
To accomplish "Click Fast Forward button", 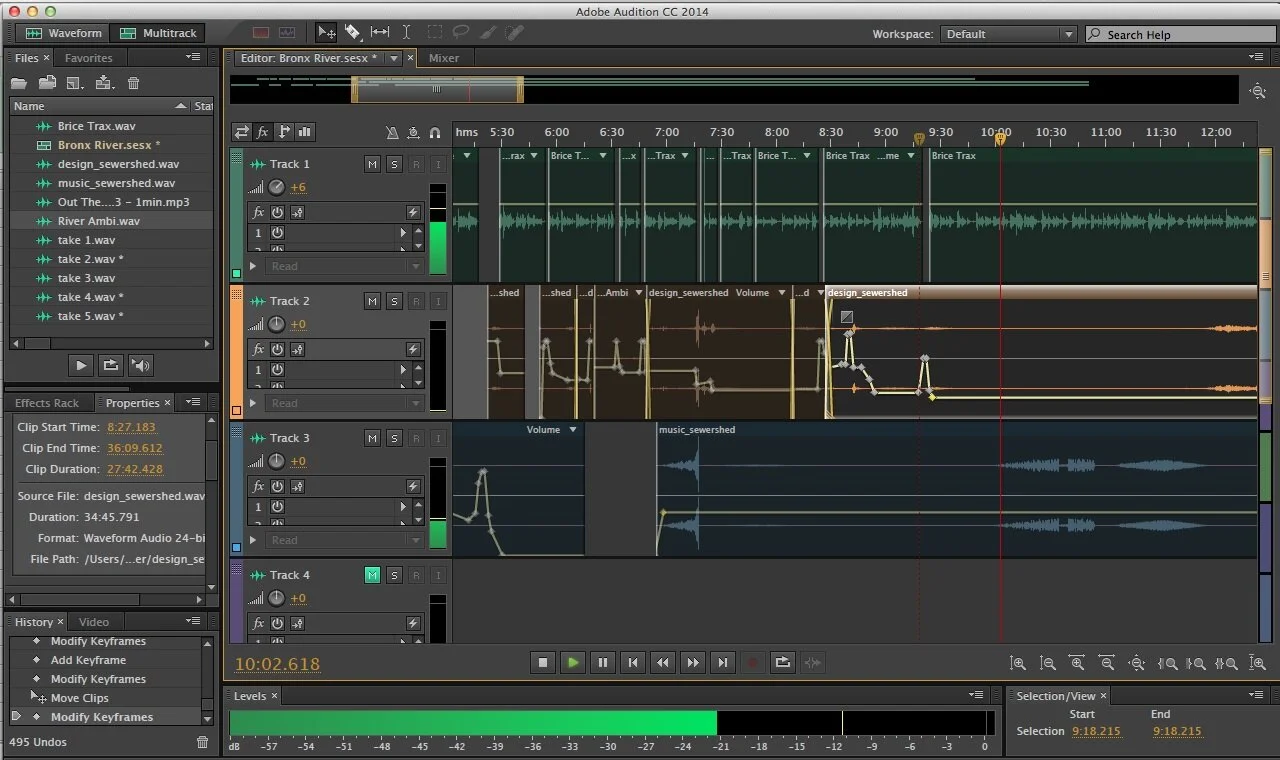I will 693,662.
